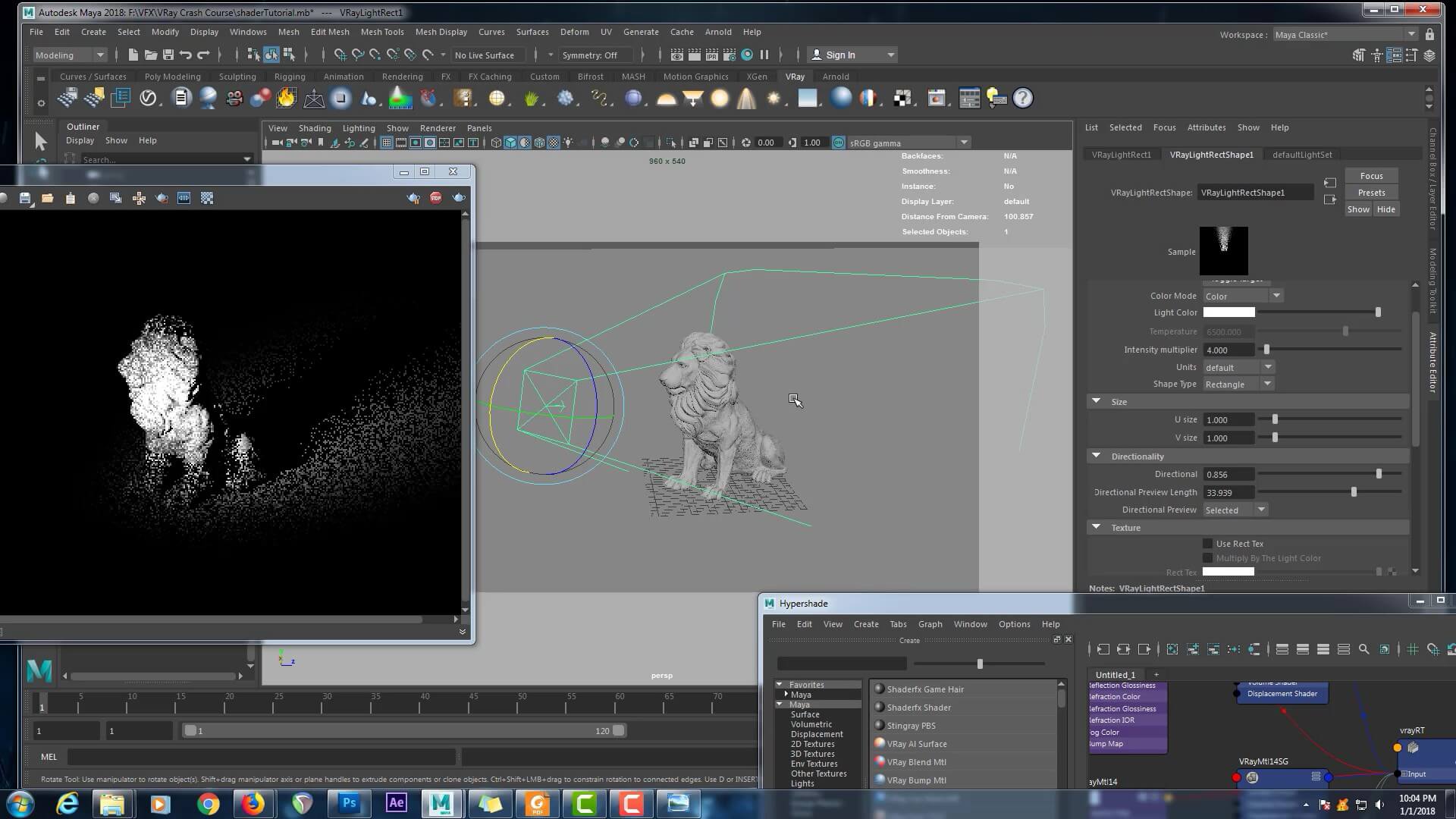Click the fire icon on VRay shelf
The image size is (1456, 819).
coord(287,99)
